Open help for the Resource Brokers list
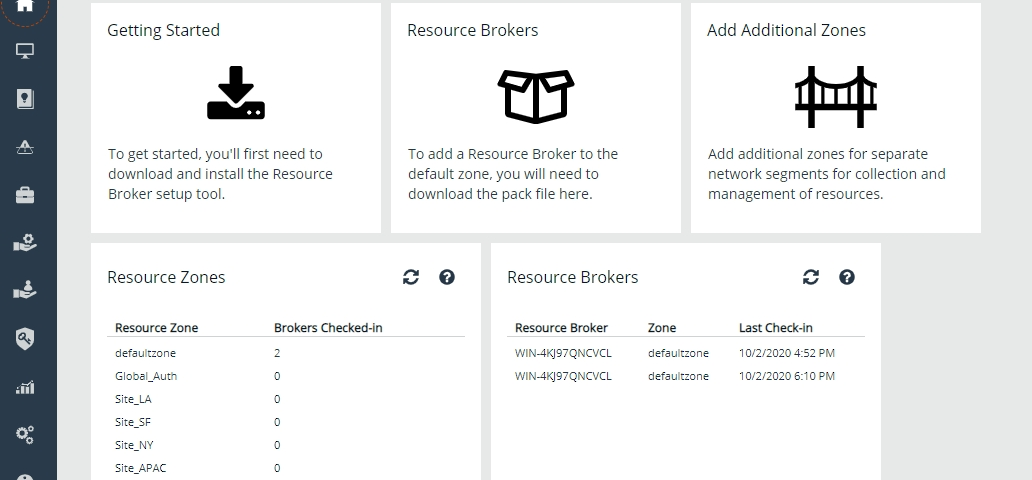1032x480 pixels. (x=847, y=277)
